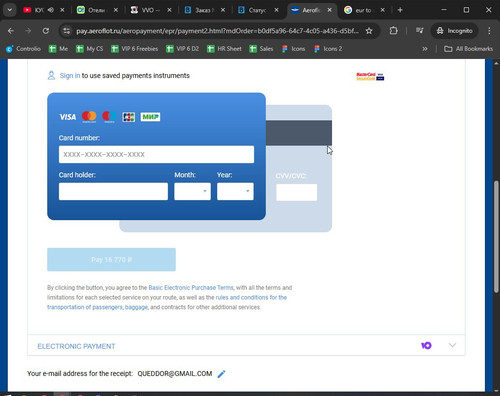Open the Extensions puzzle icon

[393, 31]
